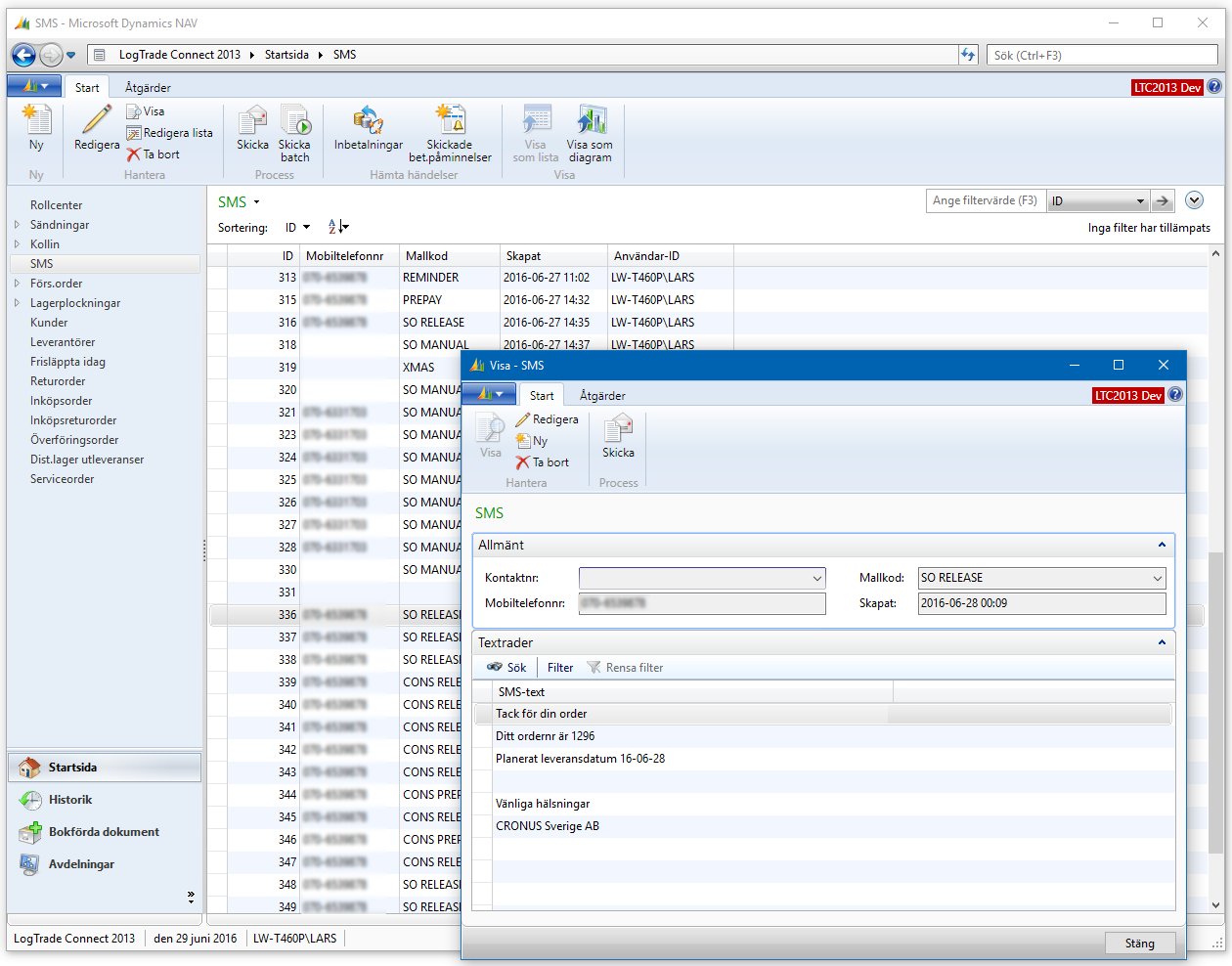Expand the Kollin tree item
The width and height of the screenshot is (1232, 966).
click(17, 243)
